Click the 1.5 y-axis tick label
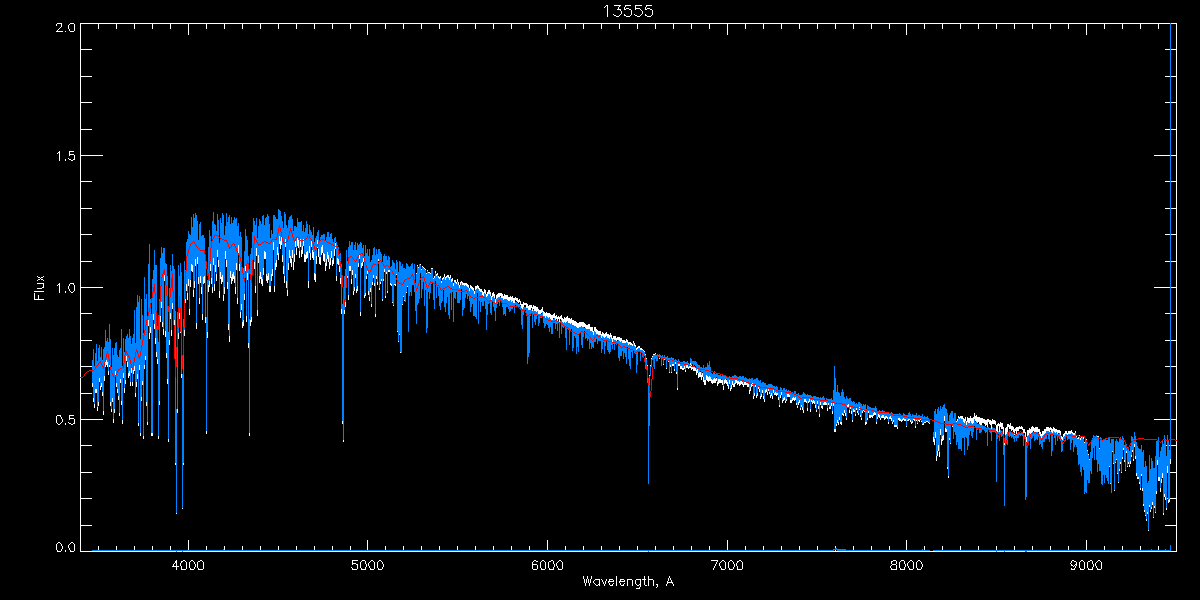Screen dimensions: 1200x600 (66, 157)
